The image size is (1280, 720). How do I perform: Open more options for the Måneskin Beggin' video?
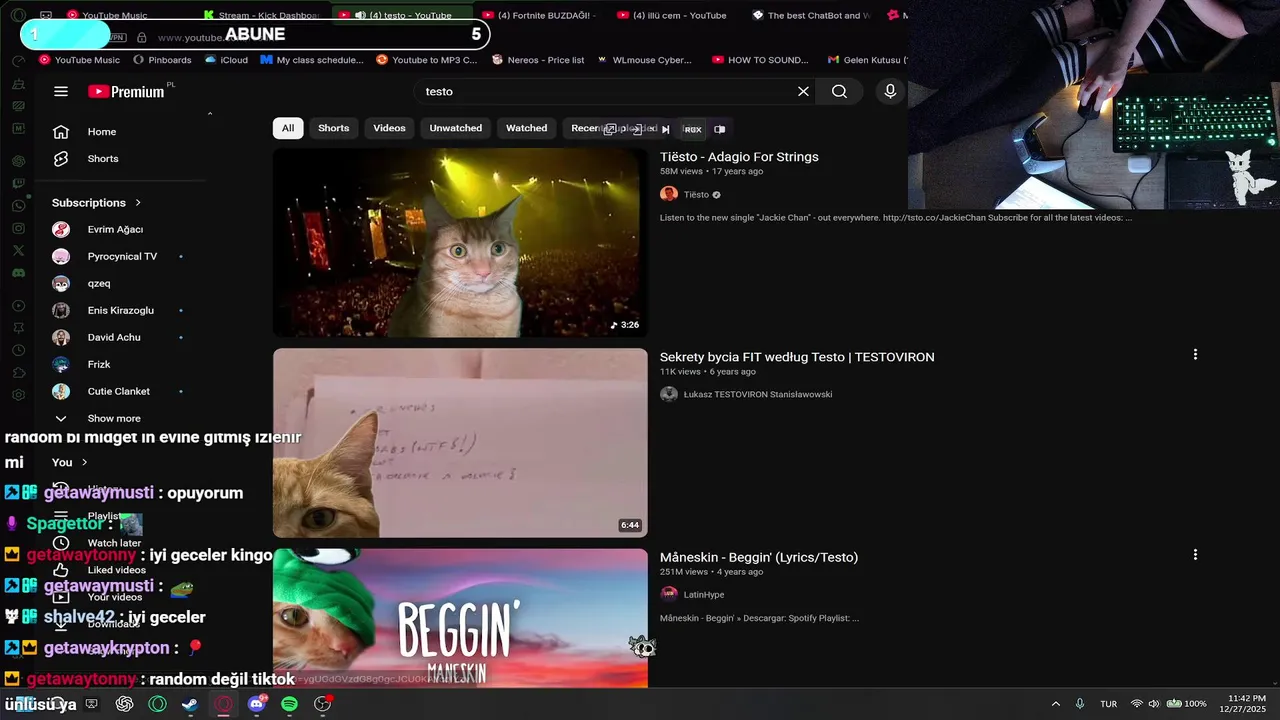[1195, 554]
